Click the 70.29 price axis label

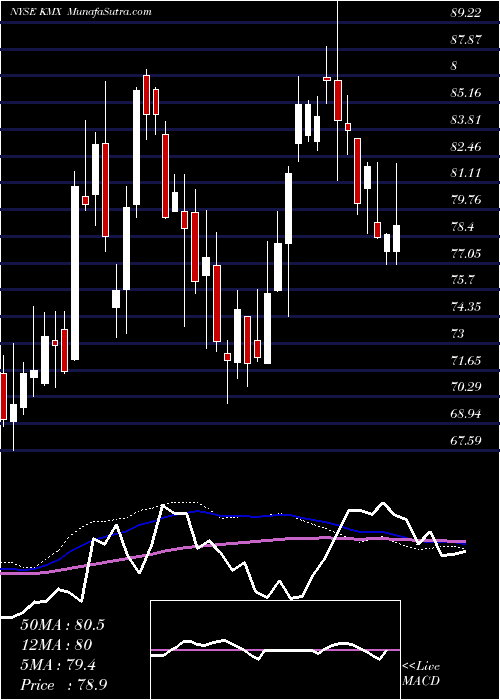tap(466, 386)
